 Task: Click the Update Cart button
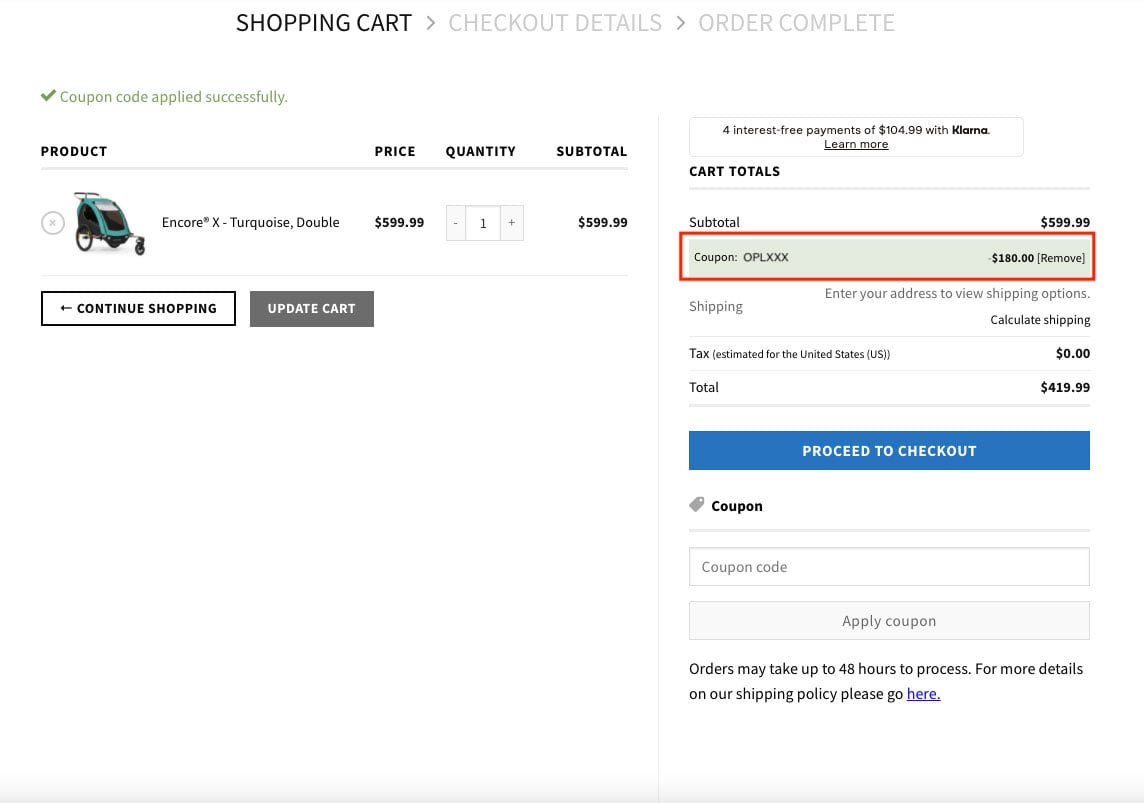(x=312, y=309)
